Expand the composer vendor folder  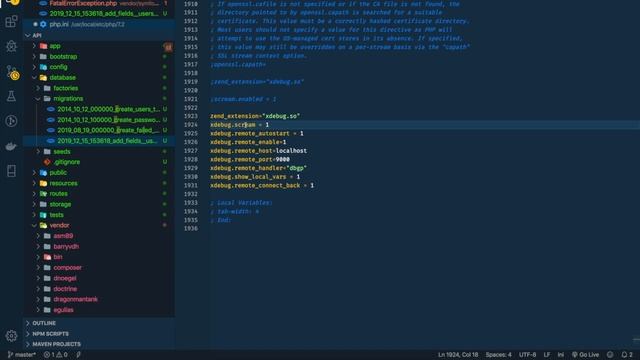tap(99, 268)
